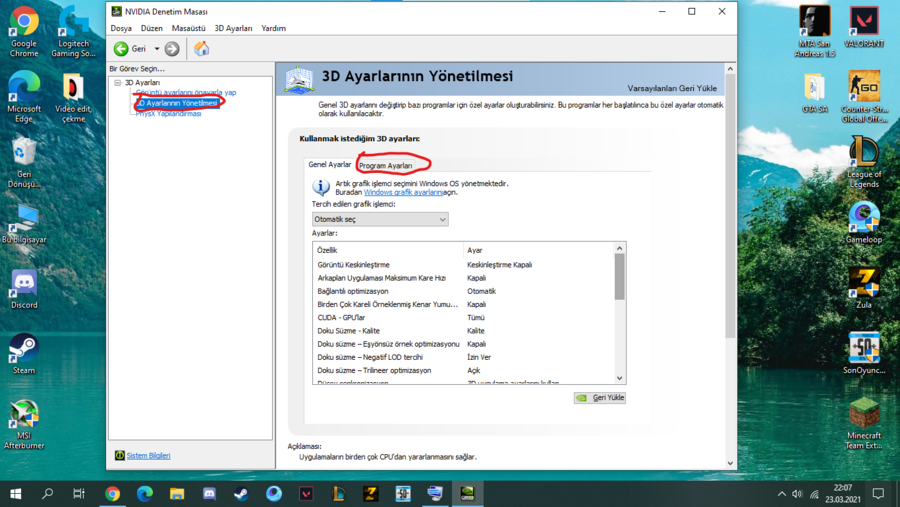
Task: Open File Explorer from taskbar
Action: click(177, 493)
